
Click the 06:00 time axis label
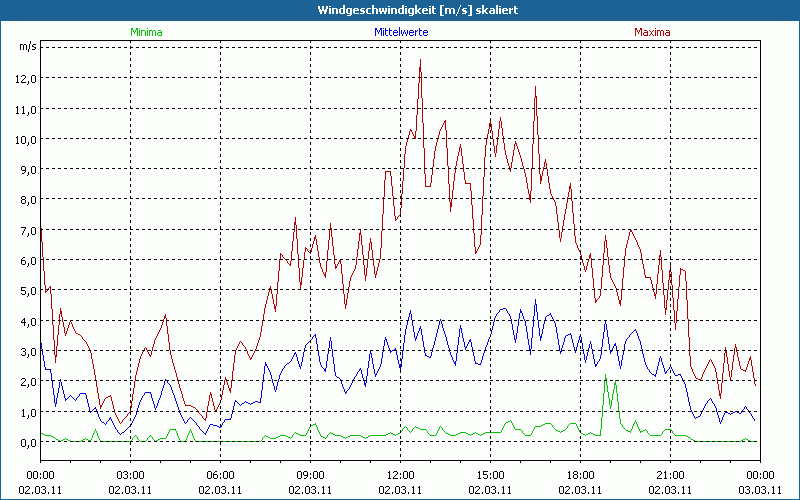(x=220, y=476)
